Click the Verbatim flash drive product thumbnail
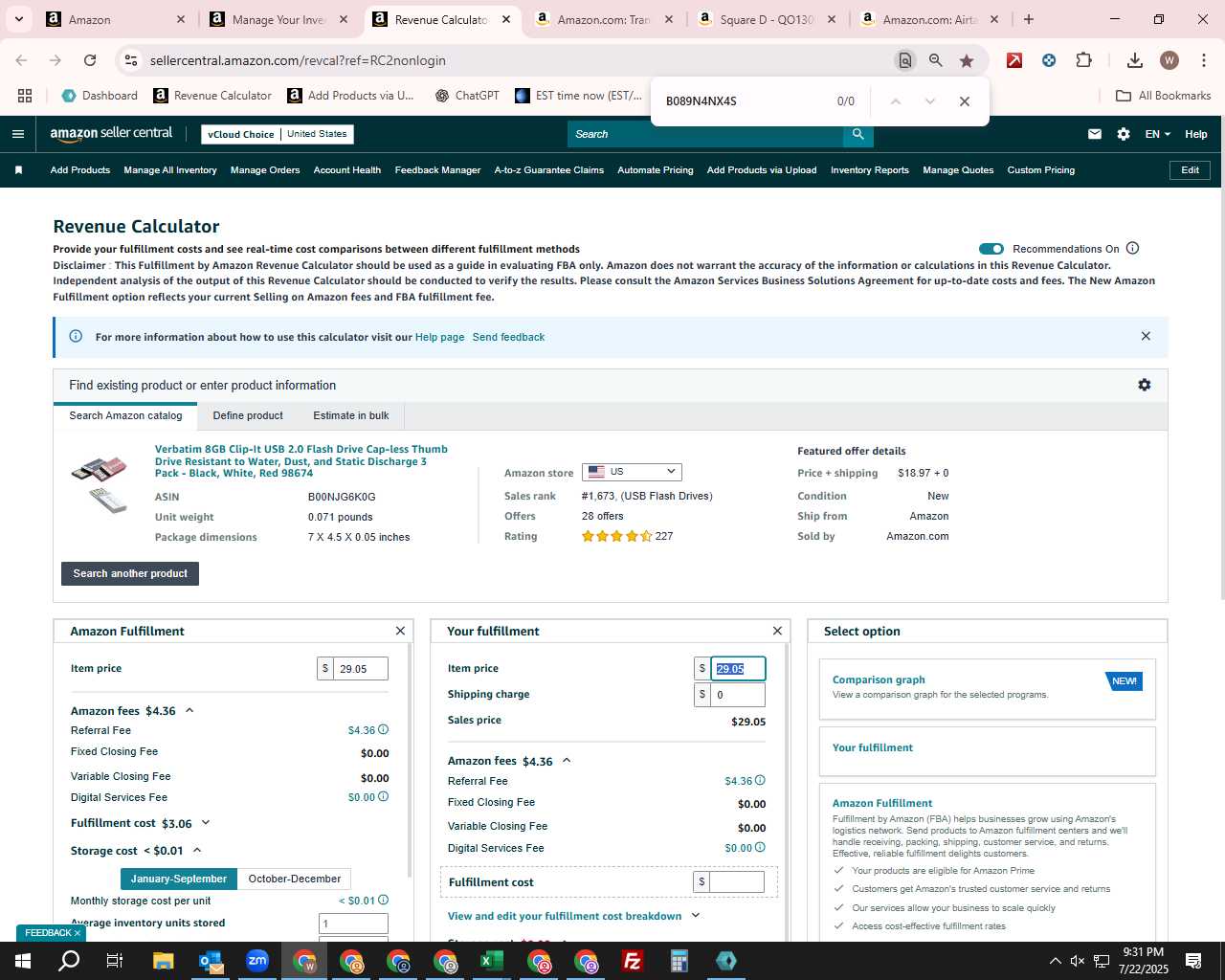The width and height of the screenshot is (1225, 980). pyautogui.click(x=100, y=484)
